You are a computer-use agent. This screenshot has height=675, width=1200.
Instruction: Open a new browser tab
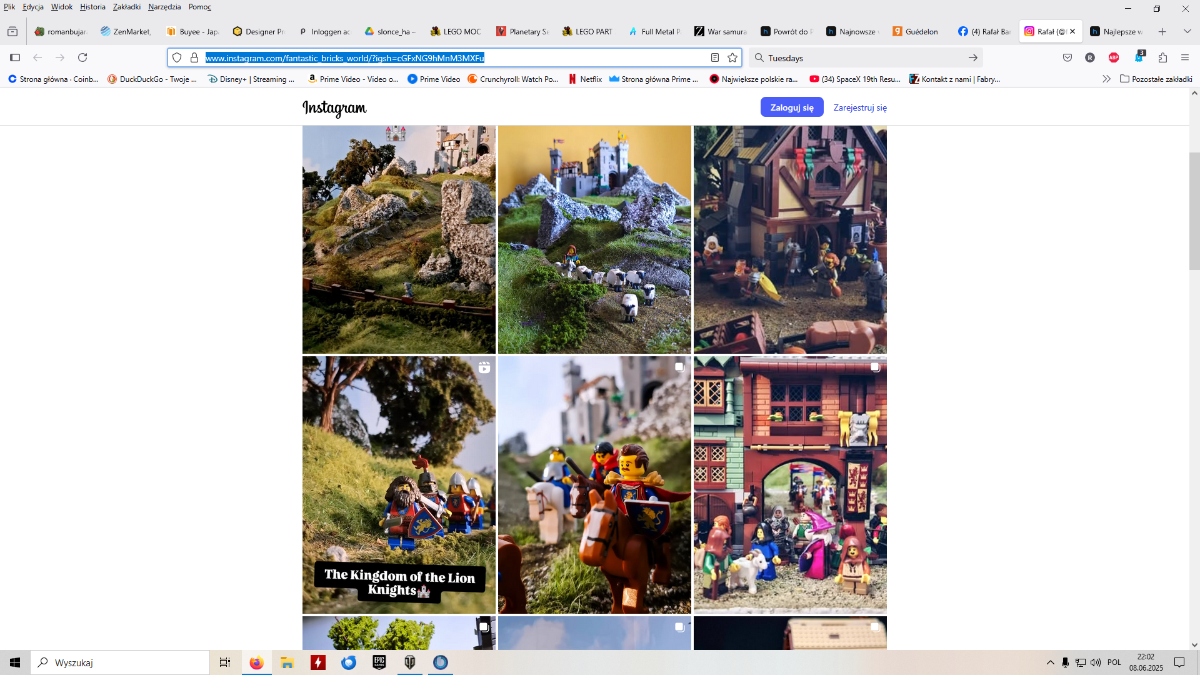(1162, 31)
